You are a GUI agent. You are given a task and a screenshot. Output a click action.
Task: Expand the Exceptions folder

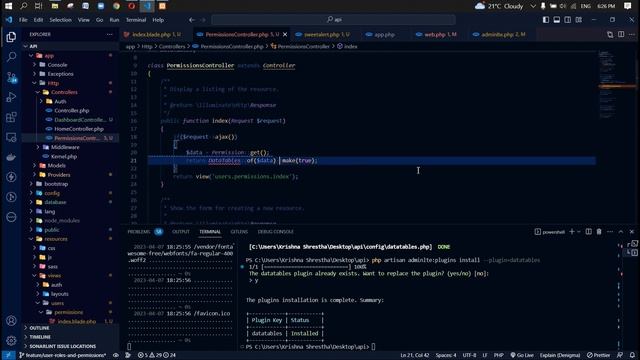click(x=60, y=74)
